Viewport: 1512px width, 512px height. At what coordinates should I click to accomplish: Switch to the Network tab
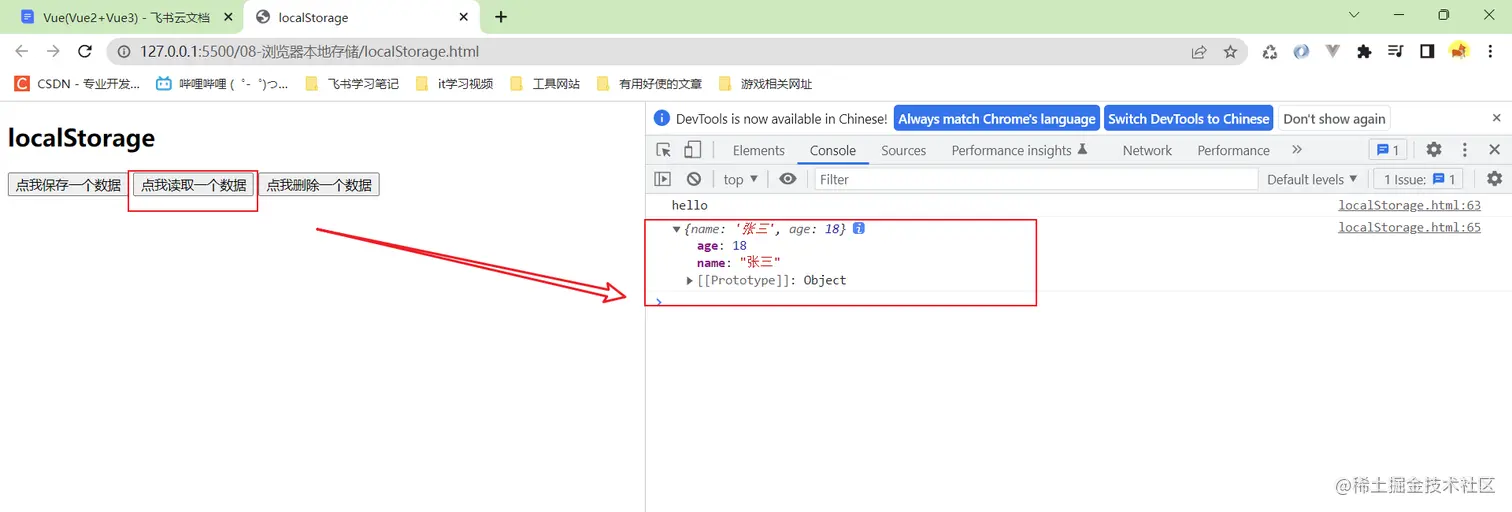pyautogui.click(x=1147, y=150)
